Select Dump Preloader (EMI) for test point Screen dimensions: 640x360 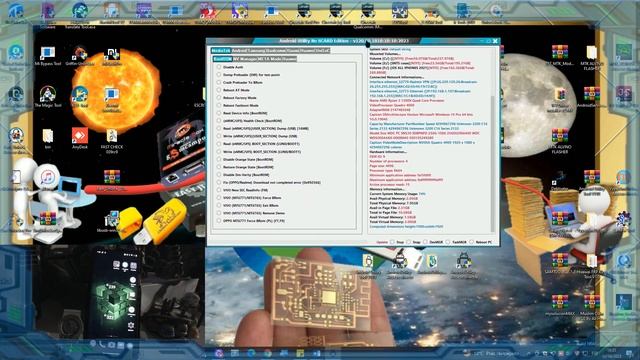point(249,75)
